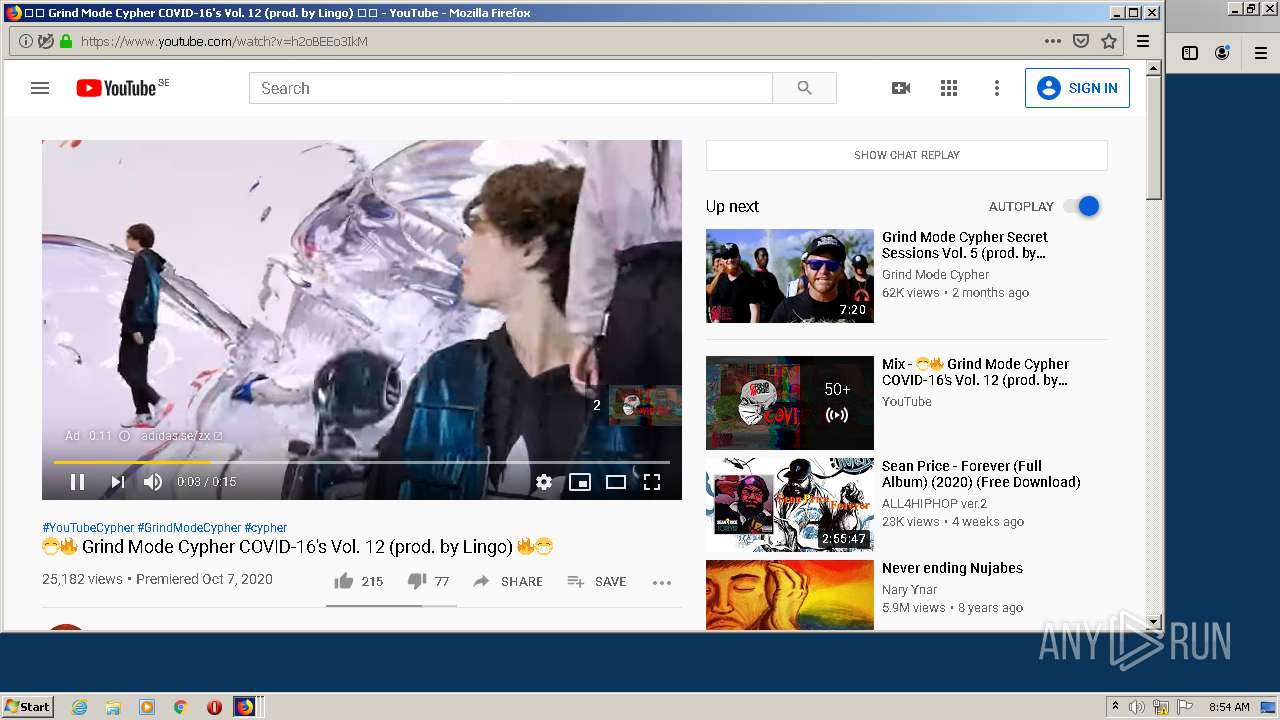Open the Grind Mode Cypher channel name
Image resolution: width=1280 pixels, height=720 pixels.
point(935,275)
